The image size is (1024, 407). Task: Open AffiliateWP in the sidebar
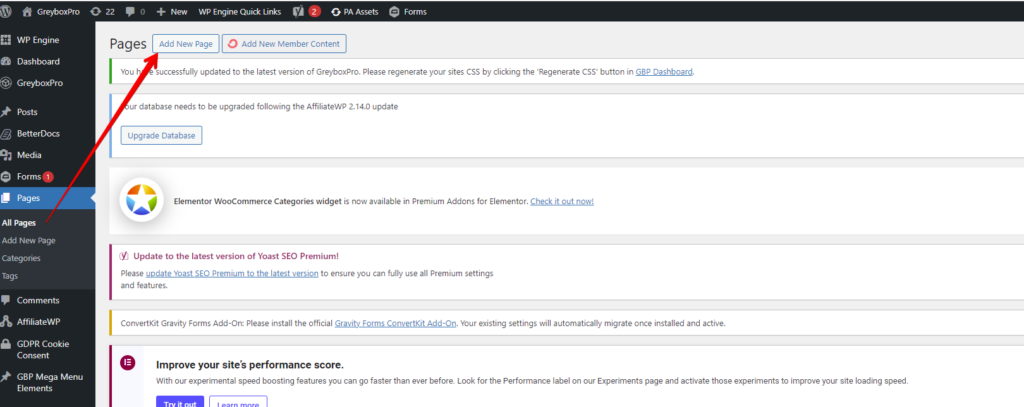[x=39, y=321]
